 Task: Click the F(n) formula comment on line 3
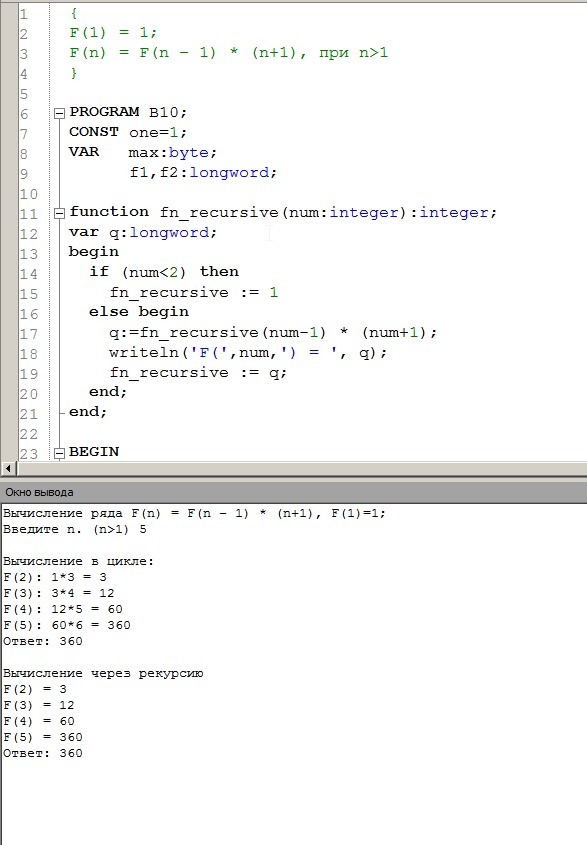tap(229, 53)
